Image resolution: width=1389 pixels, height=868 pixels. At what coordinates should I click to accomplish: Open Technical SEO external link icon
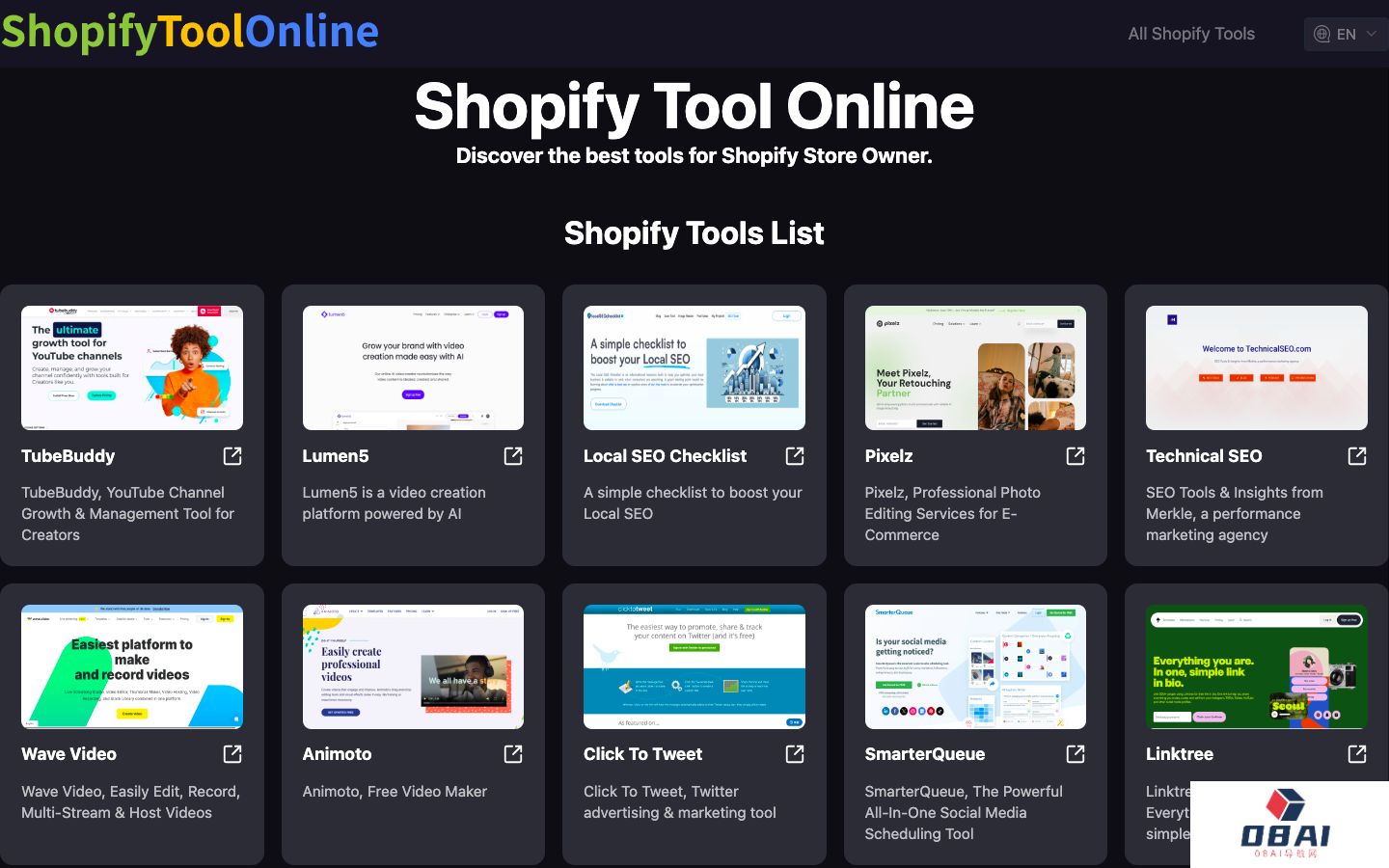coord(1357,455)
